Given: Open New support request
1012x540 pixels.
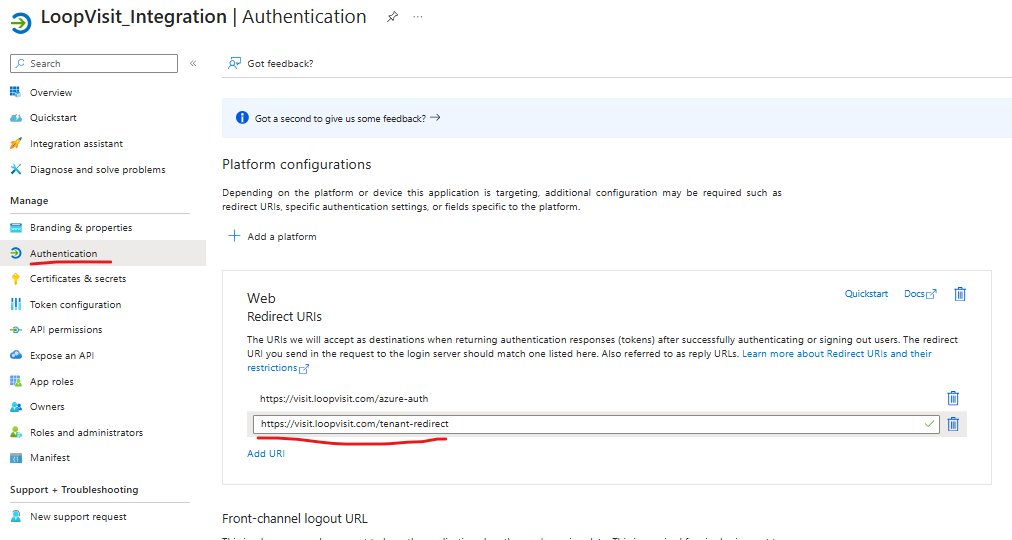Looking at the screenshot, I should (x=78, y=516).
